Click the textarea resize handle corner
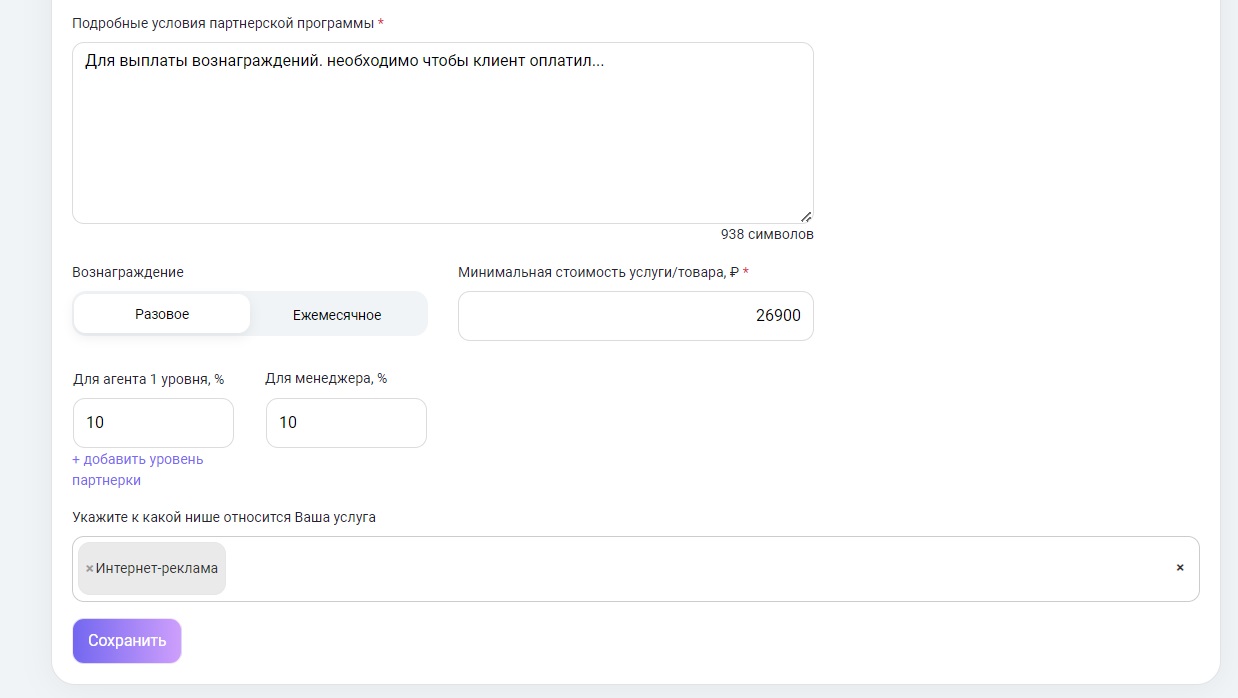1238x698 pixels. click(x=806, y=216)
